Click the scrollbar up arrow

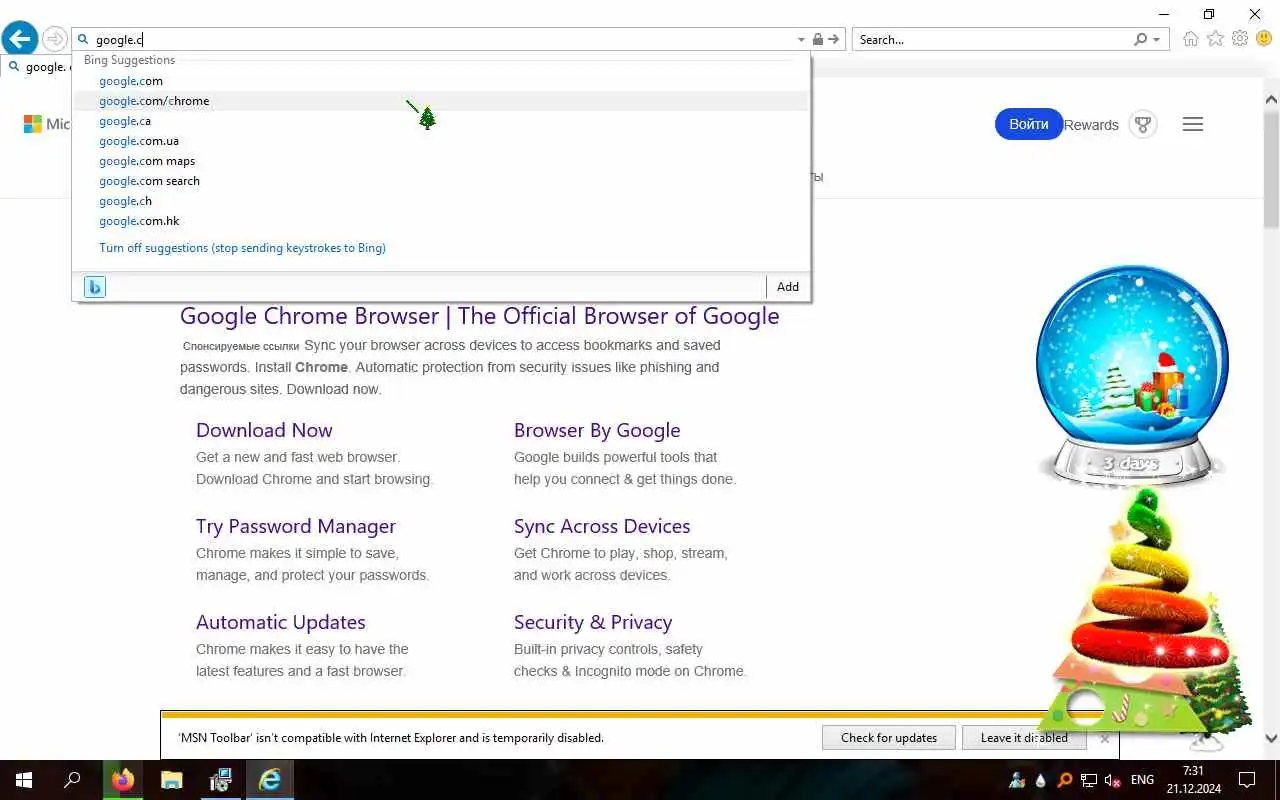(x=1271, y=99)
